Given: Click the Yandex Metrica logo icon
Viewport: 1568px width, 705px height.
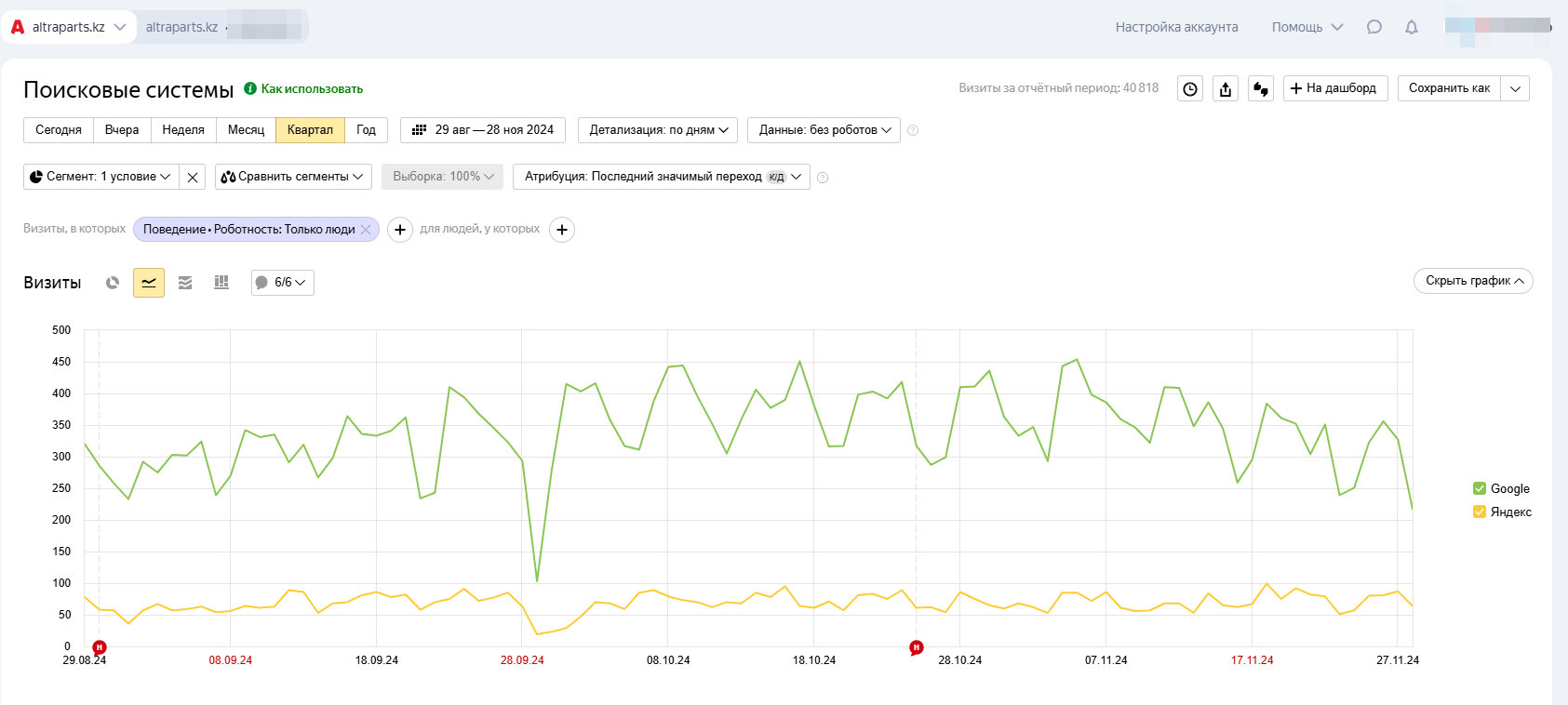Looking at the screenshot, I should [x=18, y=27].
